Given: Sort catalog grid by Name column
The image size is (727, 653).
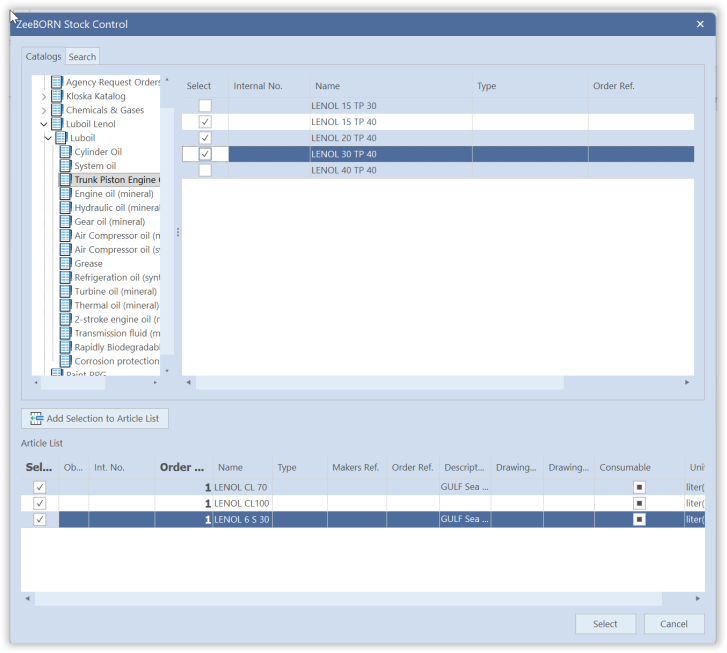Looking at the screenshot, I should [391, 86].
